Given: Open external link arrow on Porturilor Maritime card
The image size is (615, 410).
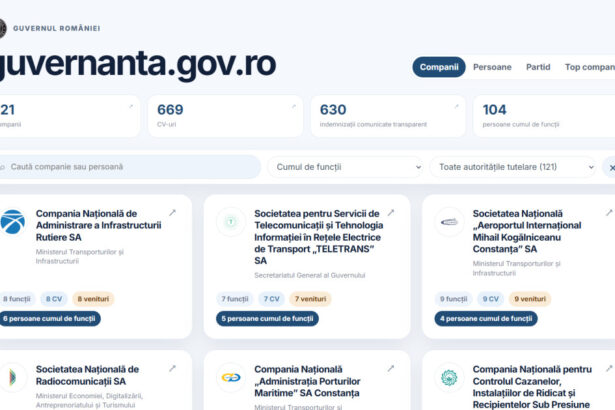Looking at the screenshot, I should click(x=391, y=368).
